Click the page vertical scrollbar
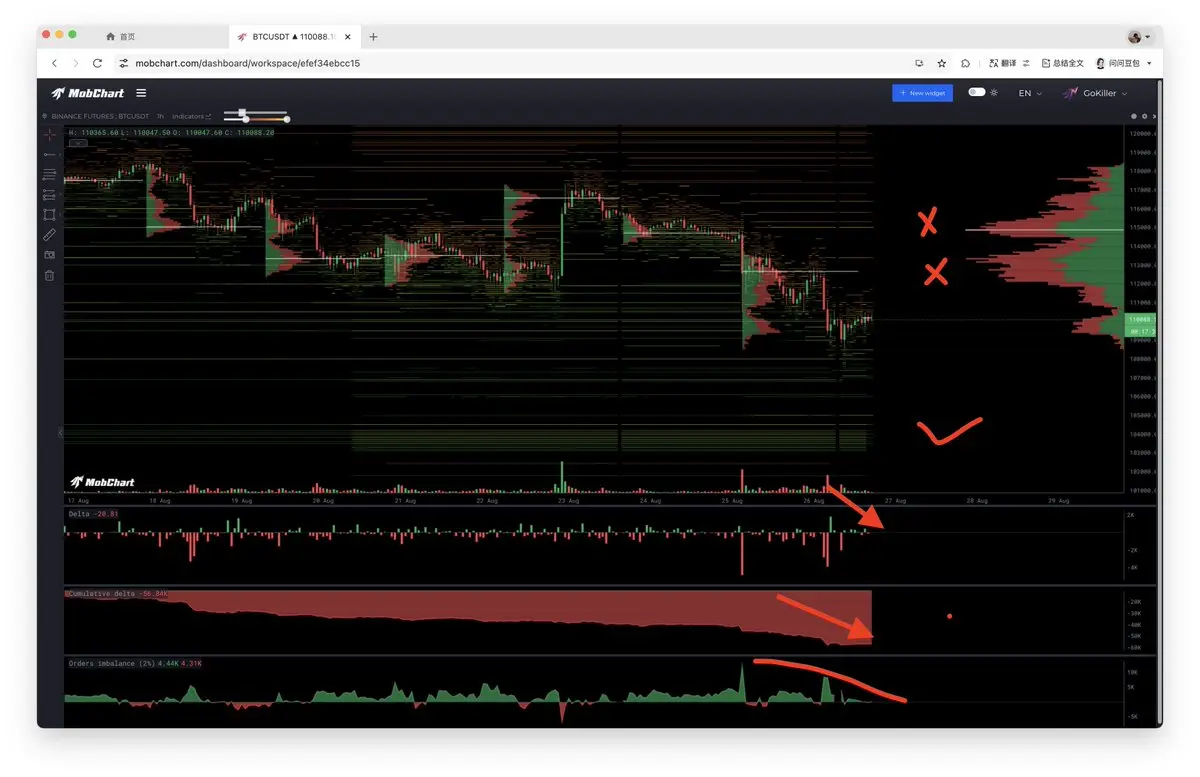This screenshot has width=1200, height=777. (x=1158, y=400)
